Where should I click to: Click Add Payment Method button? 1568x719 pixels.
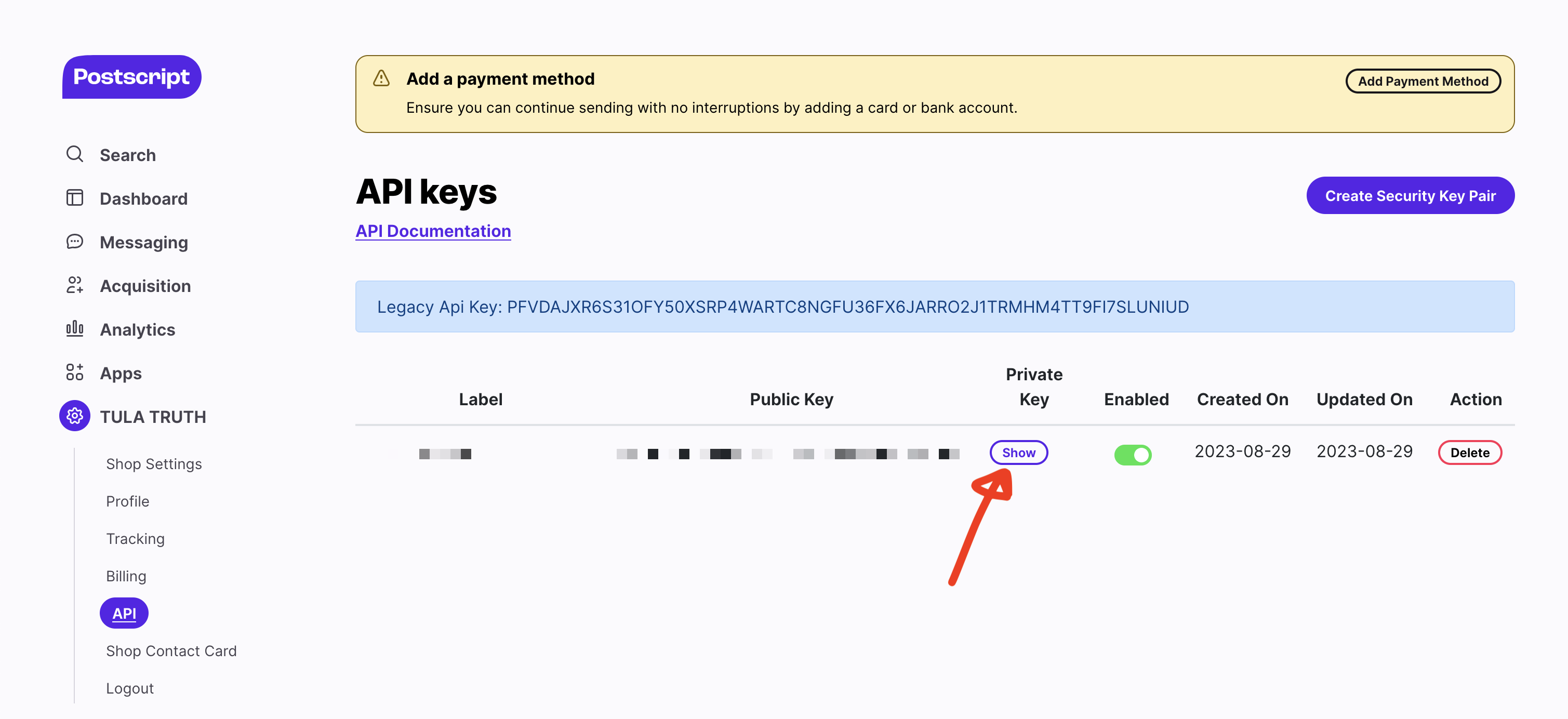1423,81
